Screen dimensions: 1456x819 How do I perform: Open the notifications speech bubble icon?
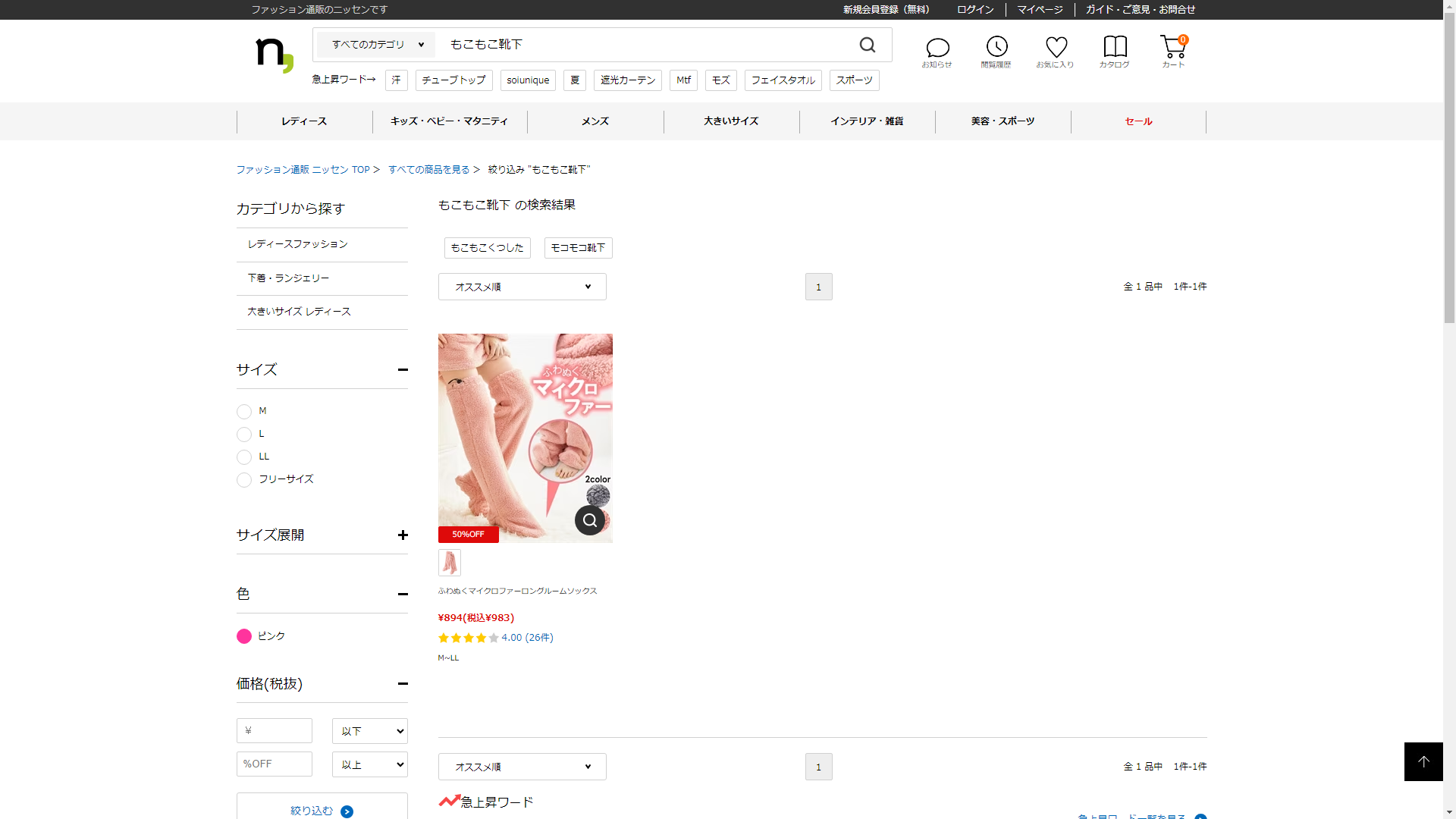click(x=937, y=49)
